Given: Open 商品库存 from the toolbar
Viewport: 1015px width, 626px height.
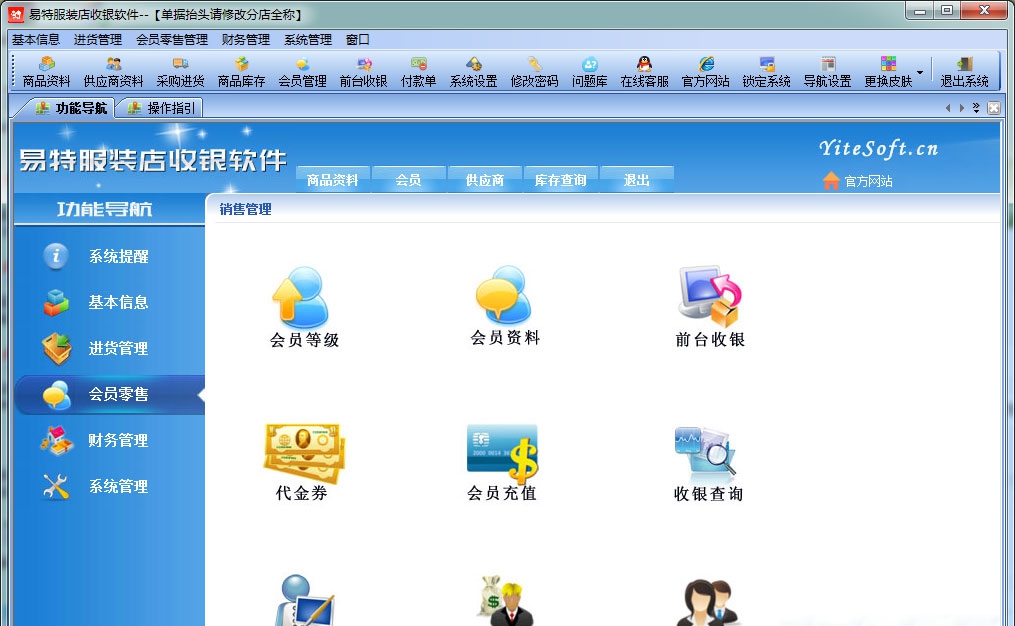Looking at the screenshot, I should click(x=240, y=71).
